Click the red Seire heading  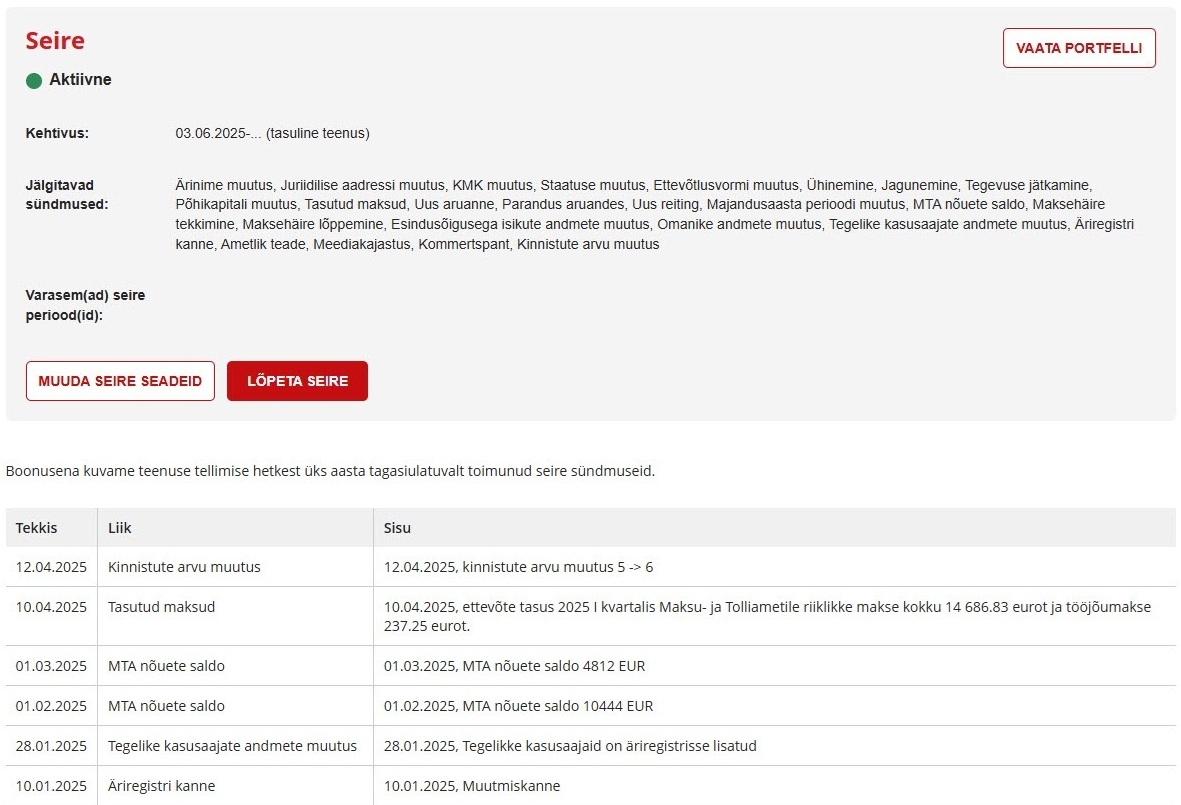[55, 41]
